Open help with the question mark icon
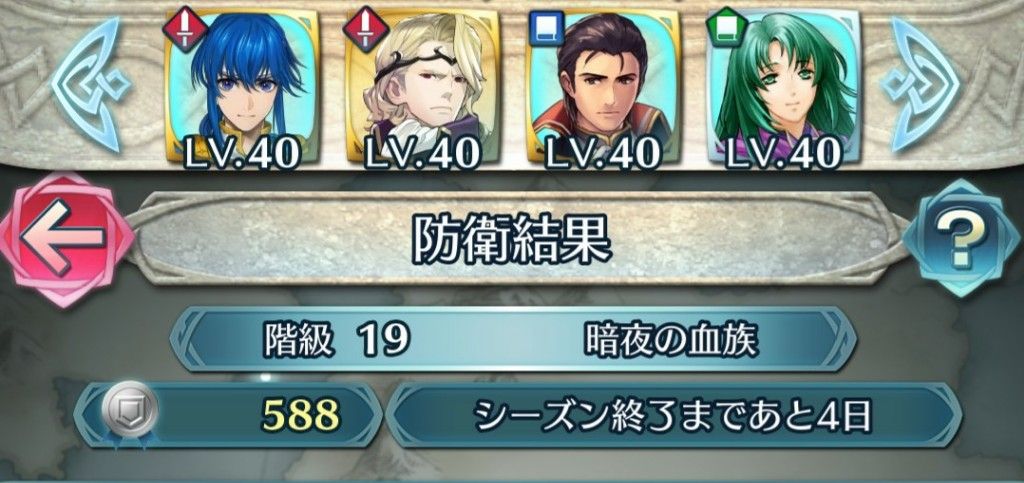The width and height of the screenshot is (1024, 483). tap(961, 238)
